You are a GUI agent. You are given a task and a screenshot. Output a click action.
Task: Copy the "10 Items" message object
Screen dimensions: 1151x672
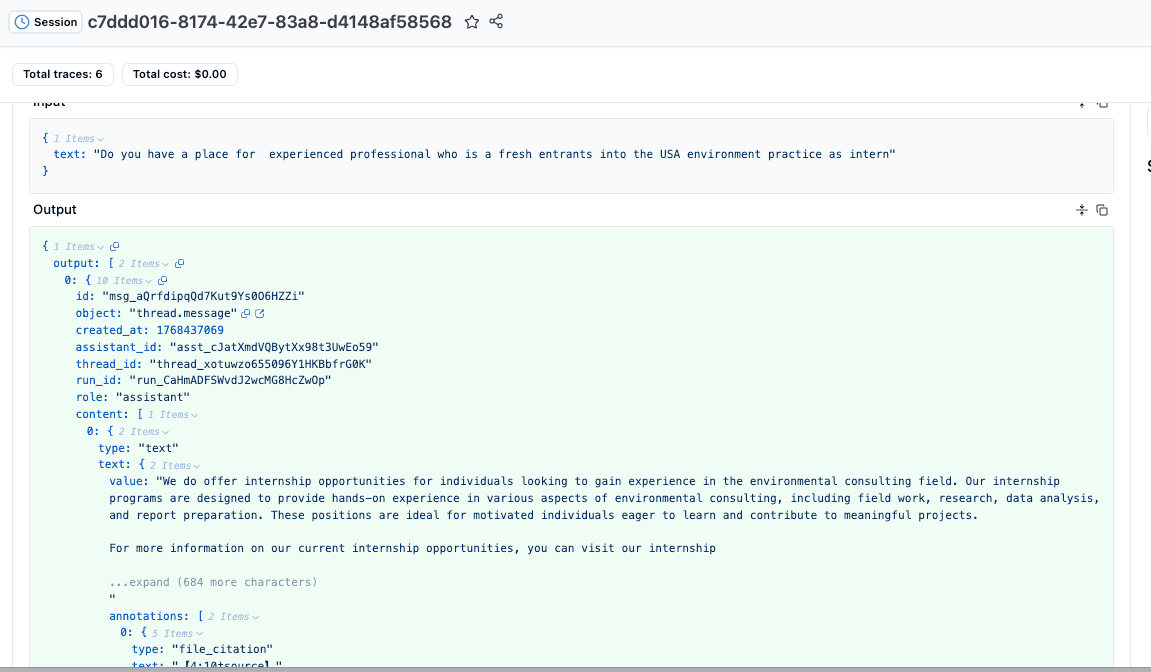(x=162, y=281)
